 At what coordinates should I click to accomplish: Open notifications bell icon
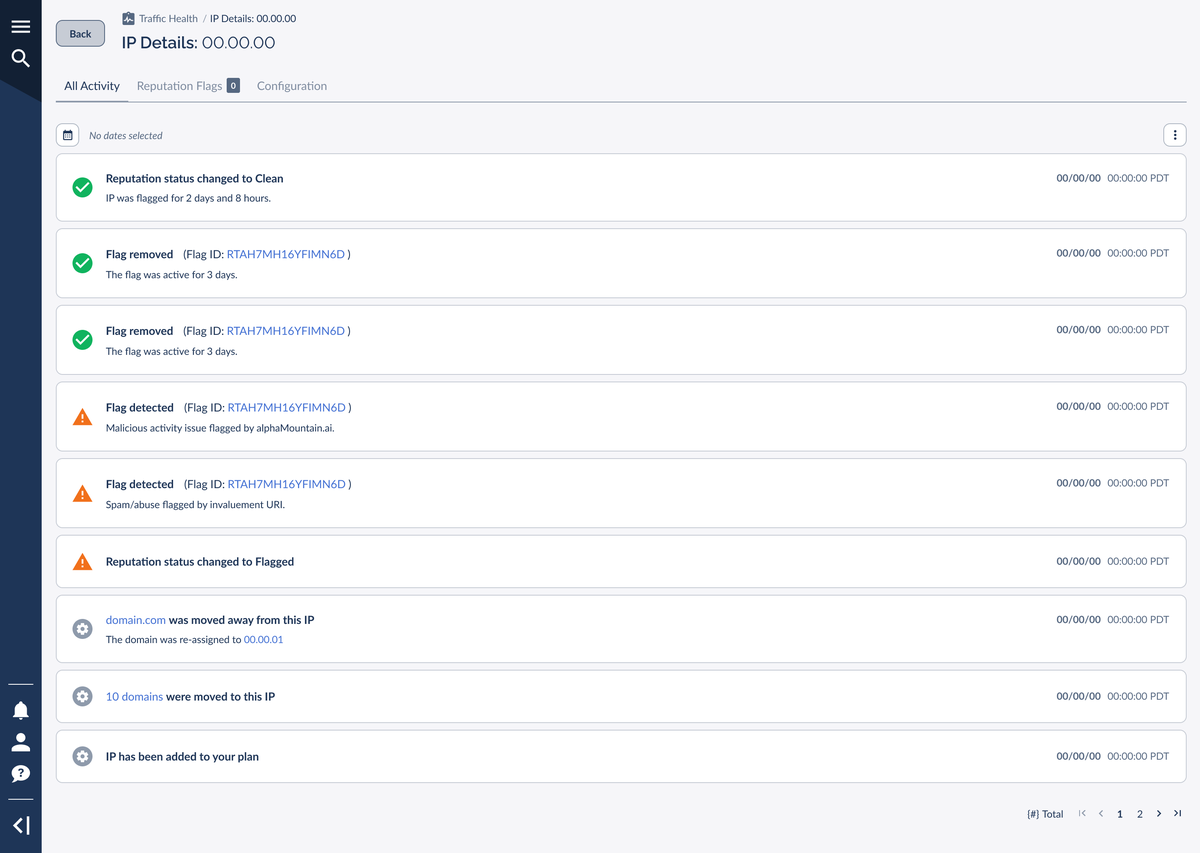point(20,710)
